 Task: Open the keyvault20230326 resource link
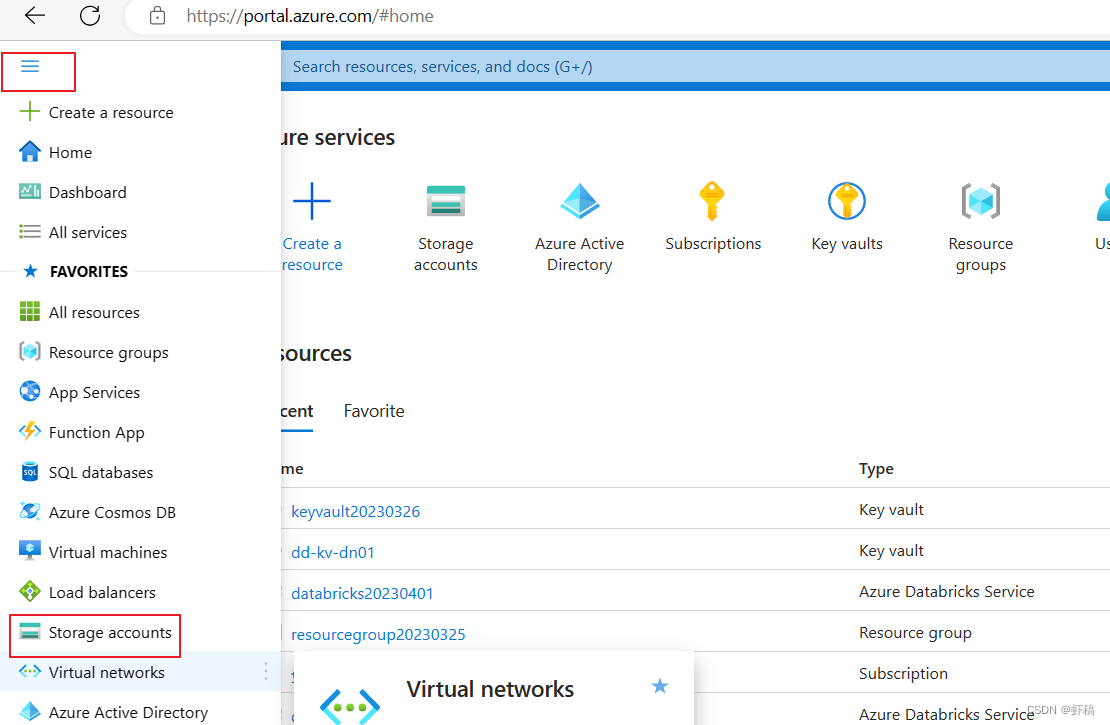pyautogui.click(x=355, y=511)
